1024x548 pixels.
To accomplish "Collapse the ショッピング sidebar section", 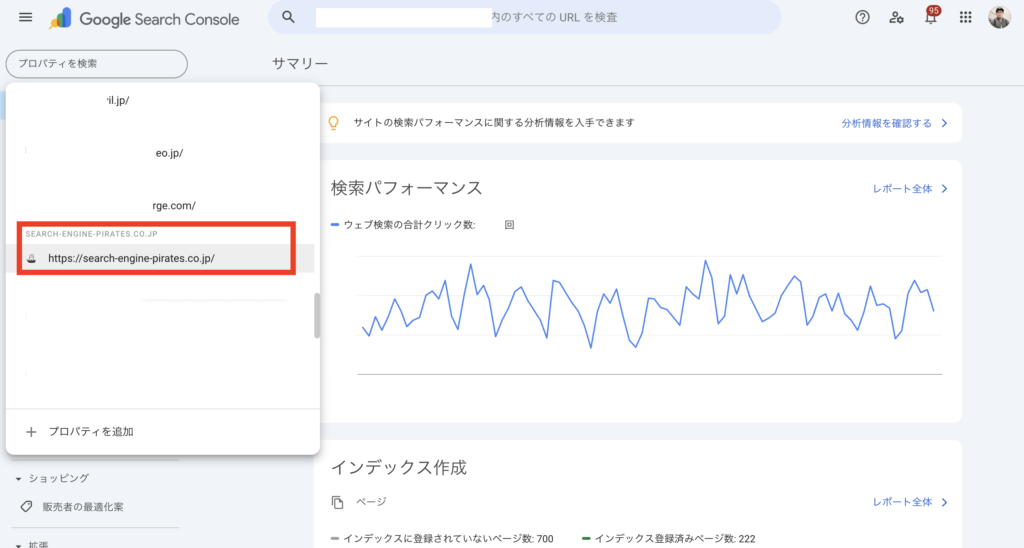I will click(x=18, y=479).
